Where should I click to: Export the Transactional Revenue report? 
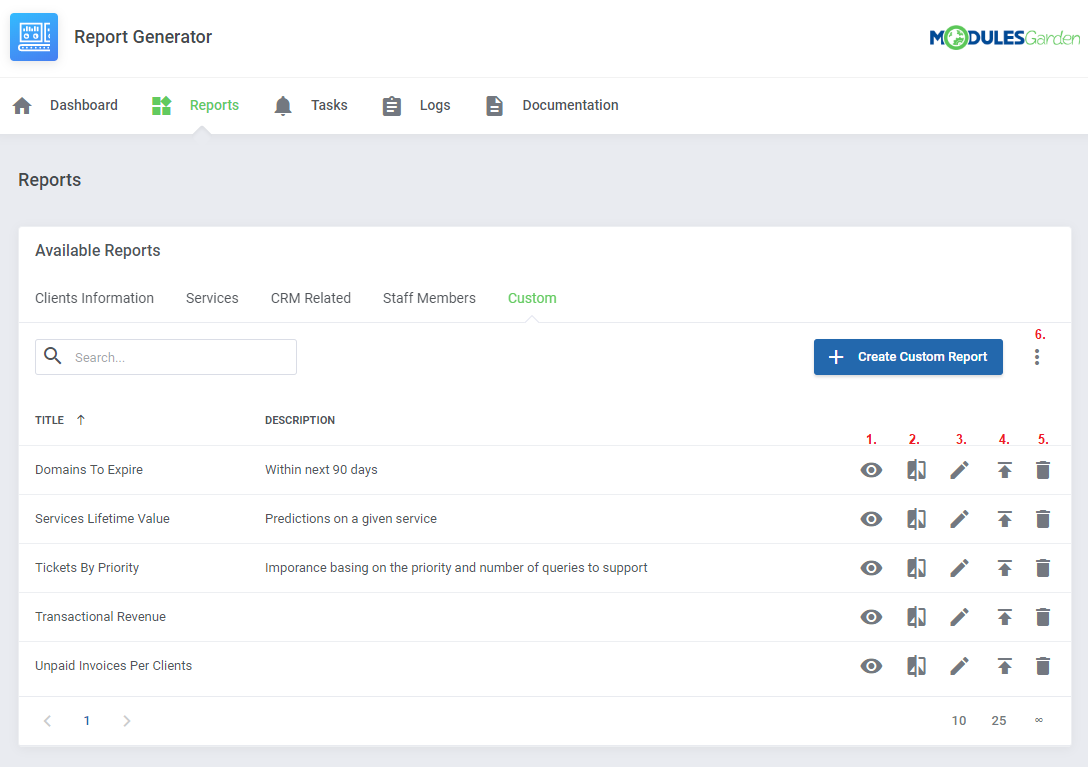(x=1005, y=617)
